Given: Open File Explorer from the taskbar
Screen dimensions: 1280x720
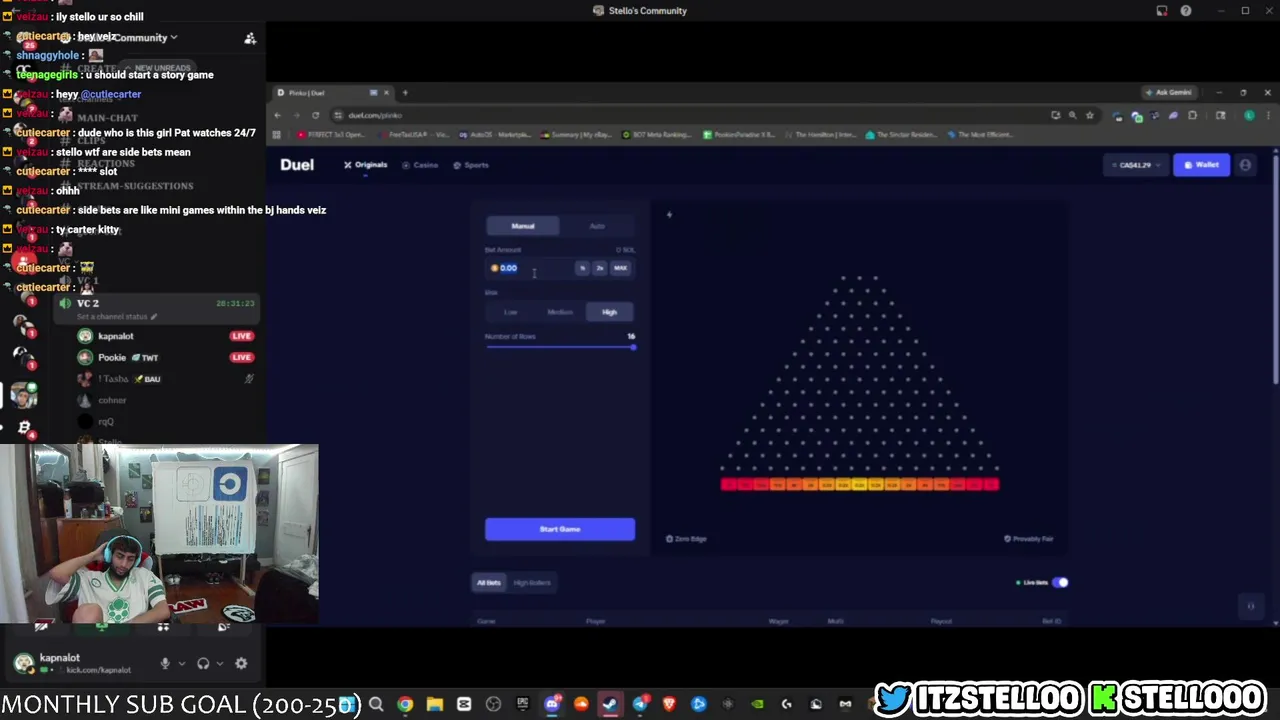Looking at the screenshot, I should click(x=434, y=705).
